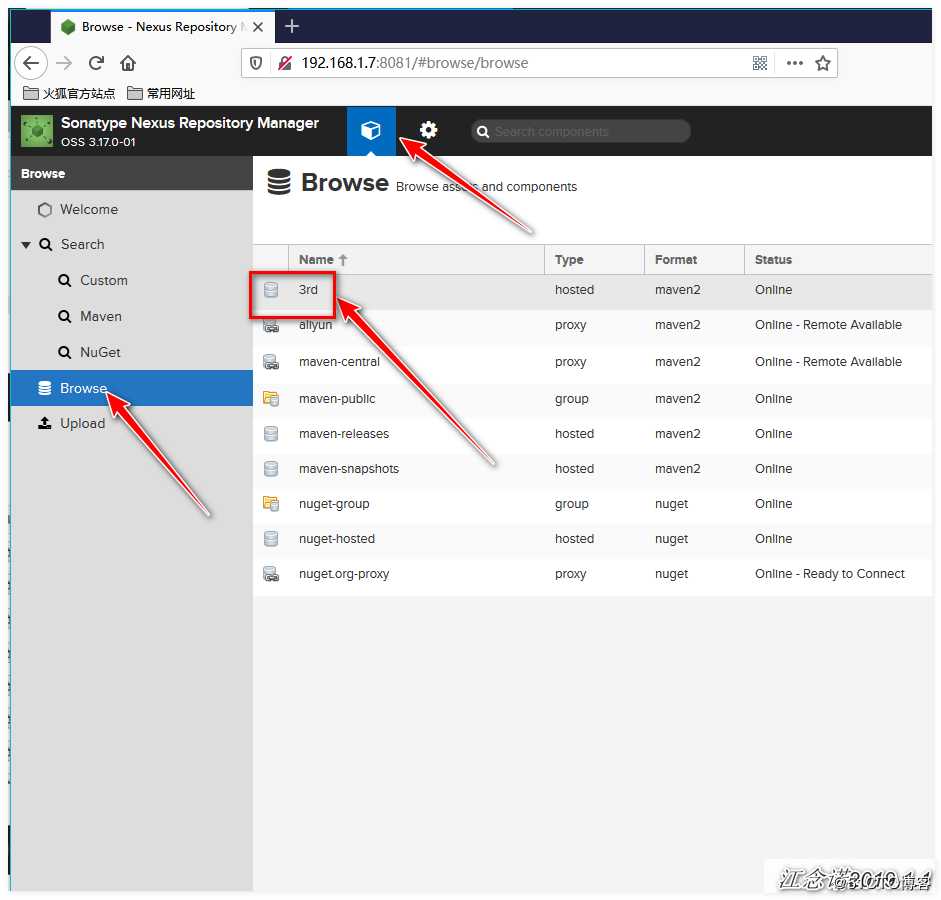
Task: Click the maven-public group folder icon
Action: coord(271,398)
